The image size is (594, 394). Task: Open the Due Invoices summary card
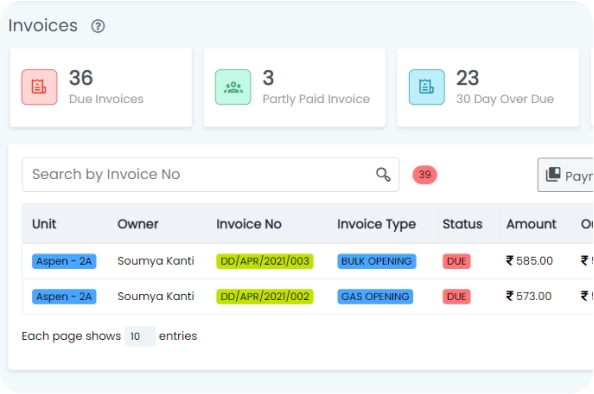click(x=101, y=88)
